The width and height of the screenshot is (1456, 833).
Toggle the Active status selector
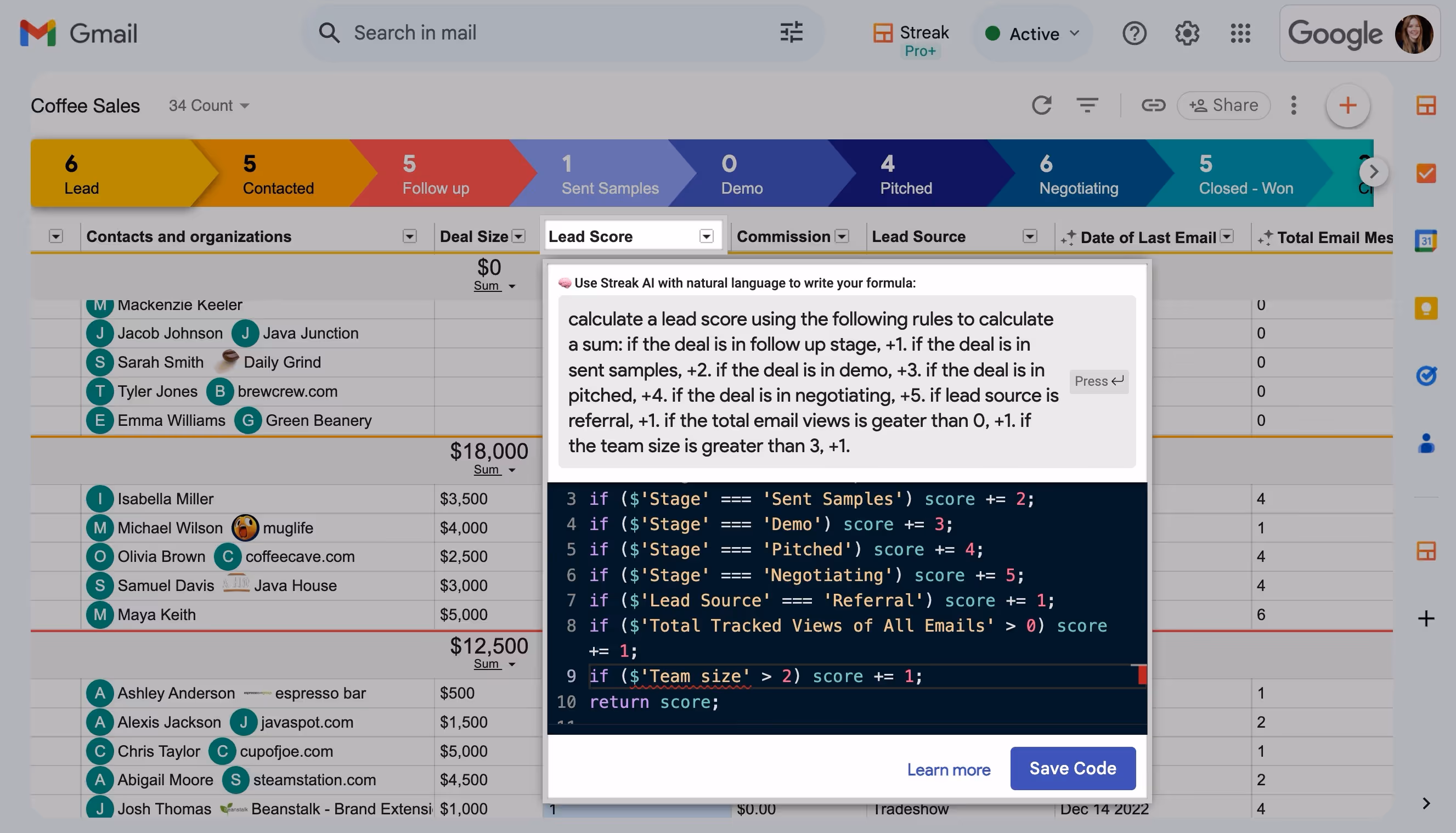1033,34
